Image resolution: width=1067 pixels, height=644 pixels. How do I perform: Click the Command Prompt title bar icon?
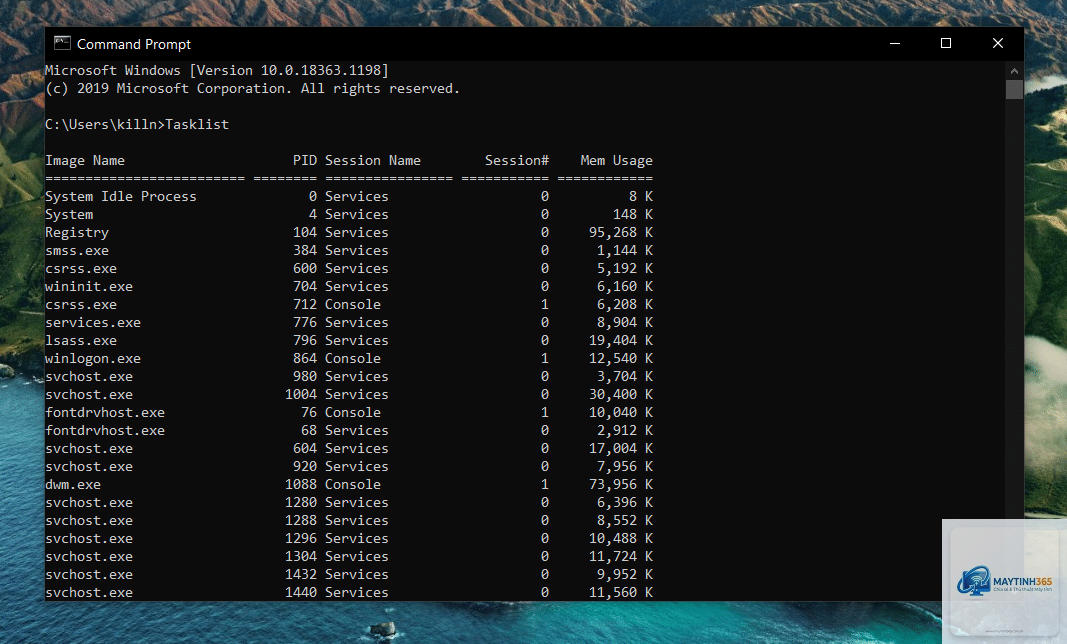coord(62,44)
